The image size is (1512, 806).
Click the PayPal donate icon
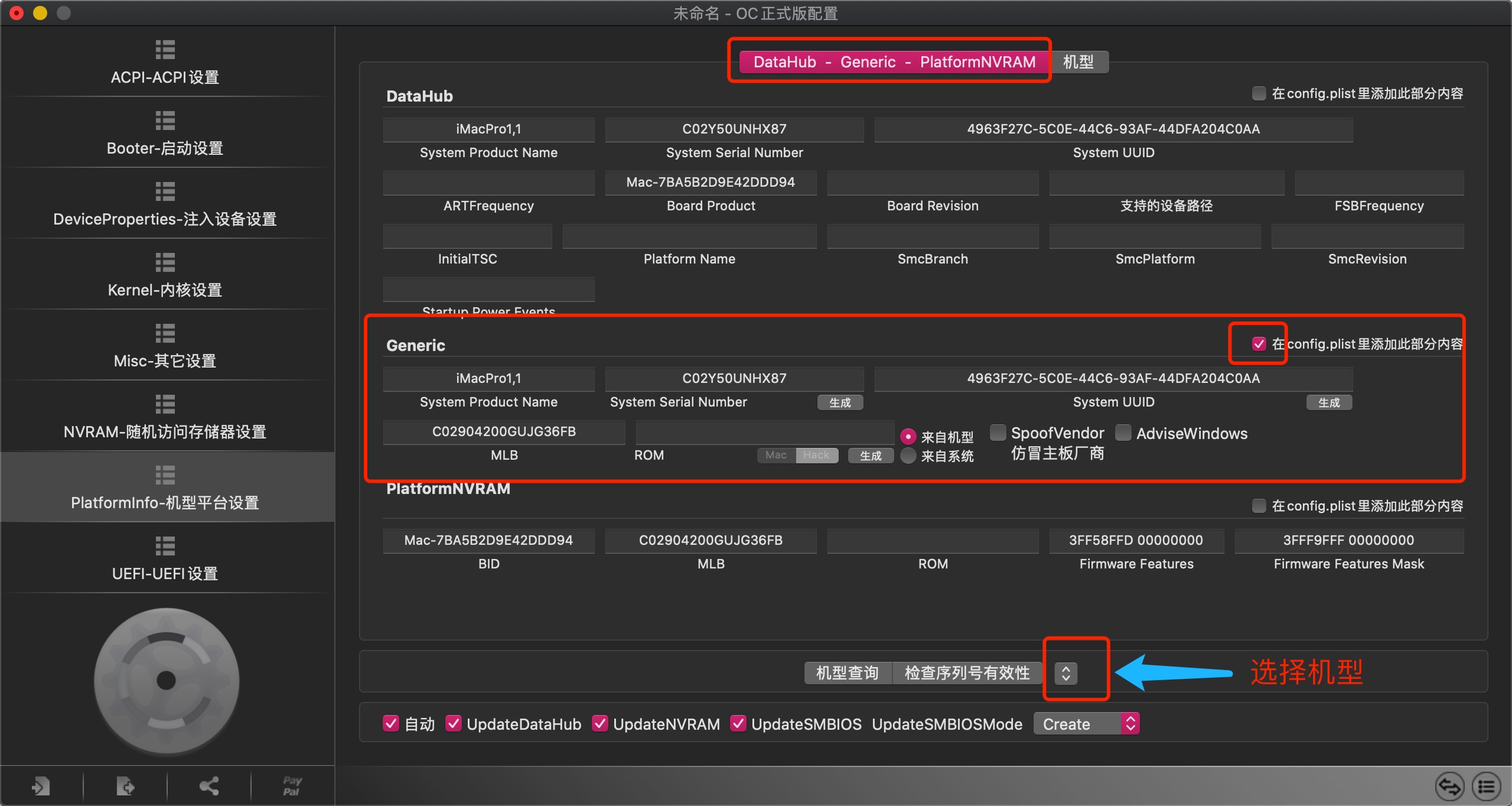click(292, 786)
